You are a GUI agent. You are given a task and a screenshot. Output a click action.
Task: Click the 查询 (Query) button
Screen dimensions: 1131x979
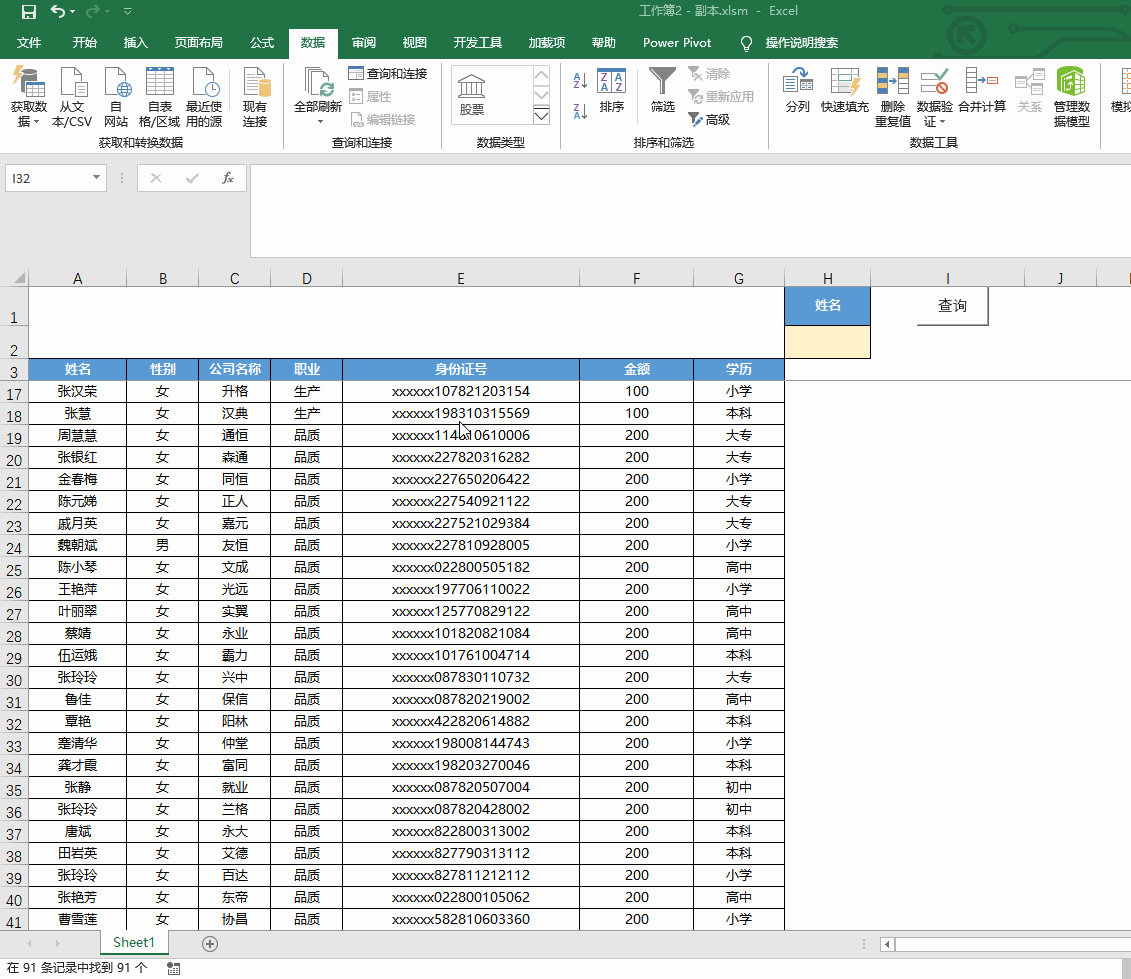coord(952,306)
